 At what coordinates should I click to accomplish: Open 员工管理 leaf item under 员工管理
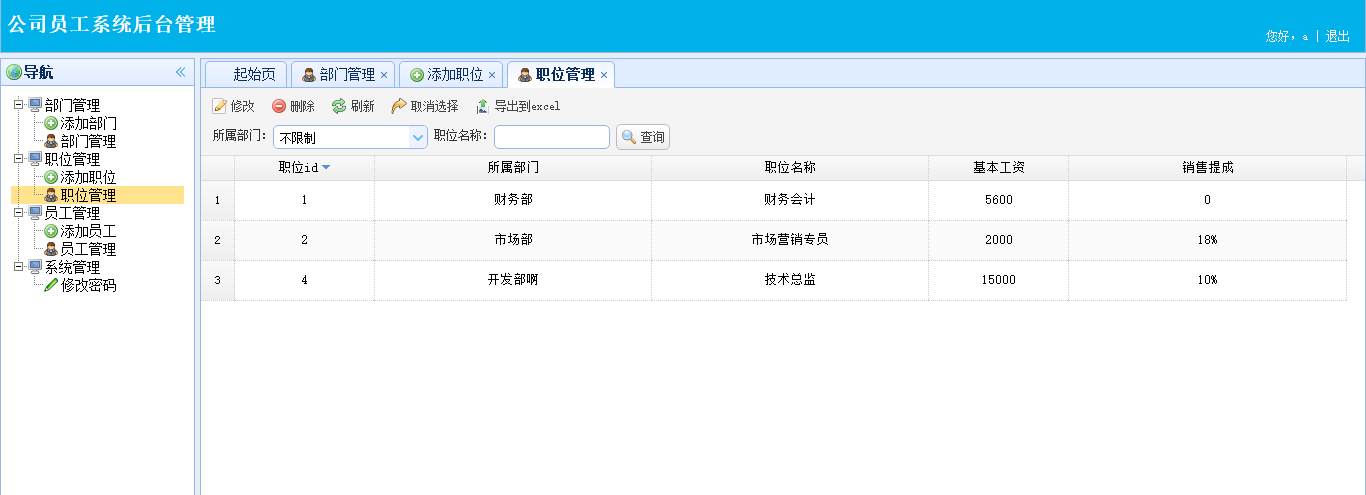coord(88,249)
